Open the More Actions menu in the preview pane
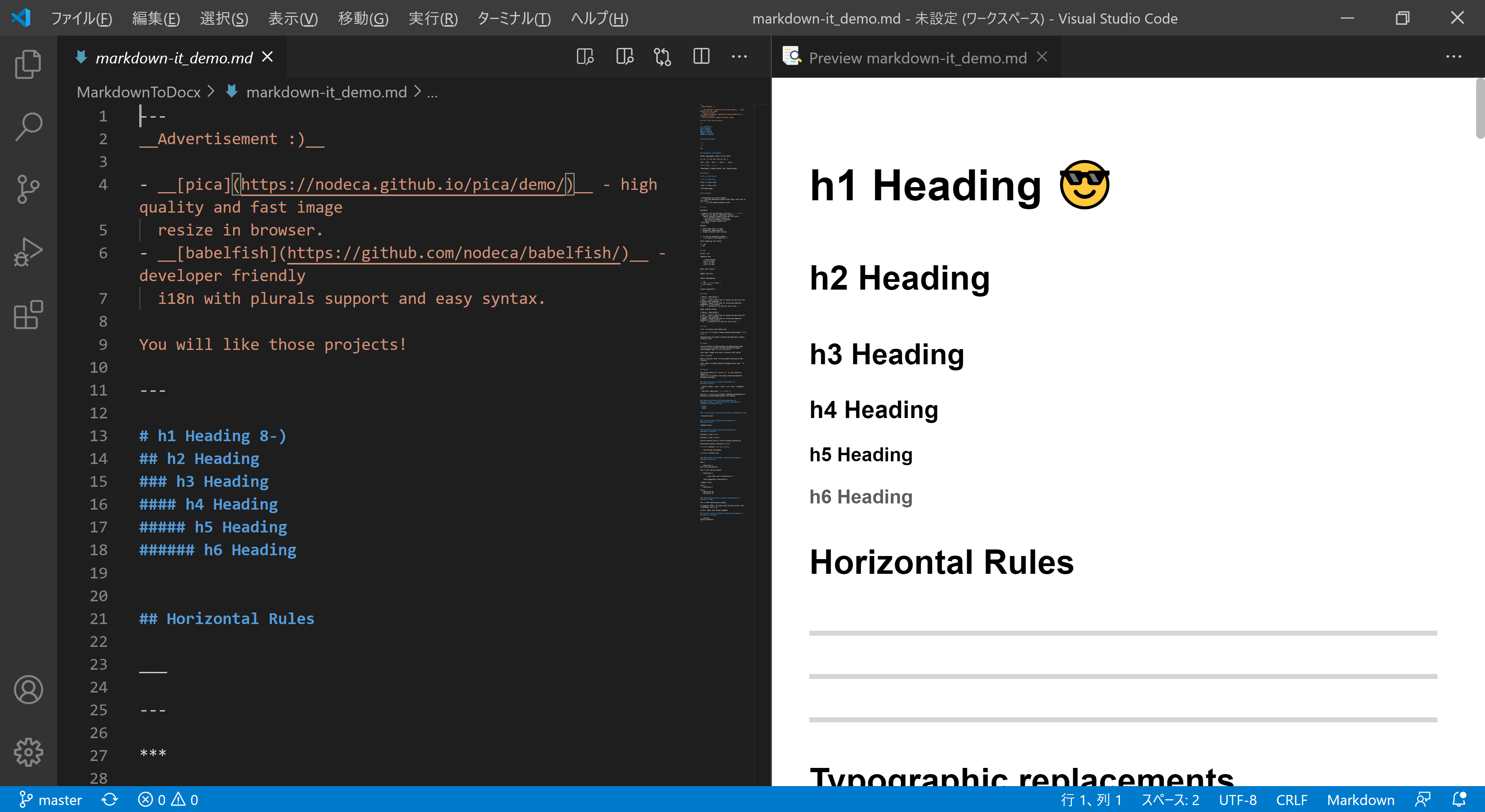The height and width of the screenshot is (812, 1485). (x=1455, y=56)
